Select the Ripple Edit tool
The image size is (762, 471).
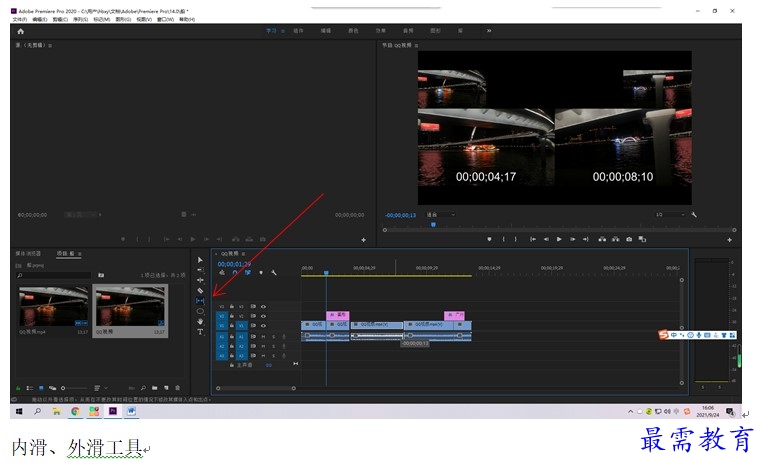coord(200,280)
